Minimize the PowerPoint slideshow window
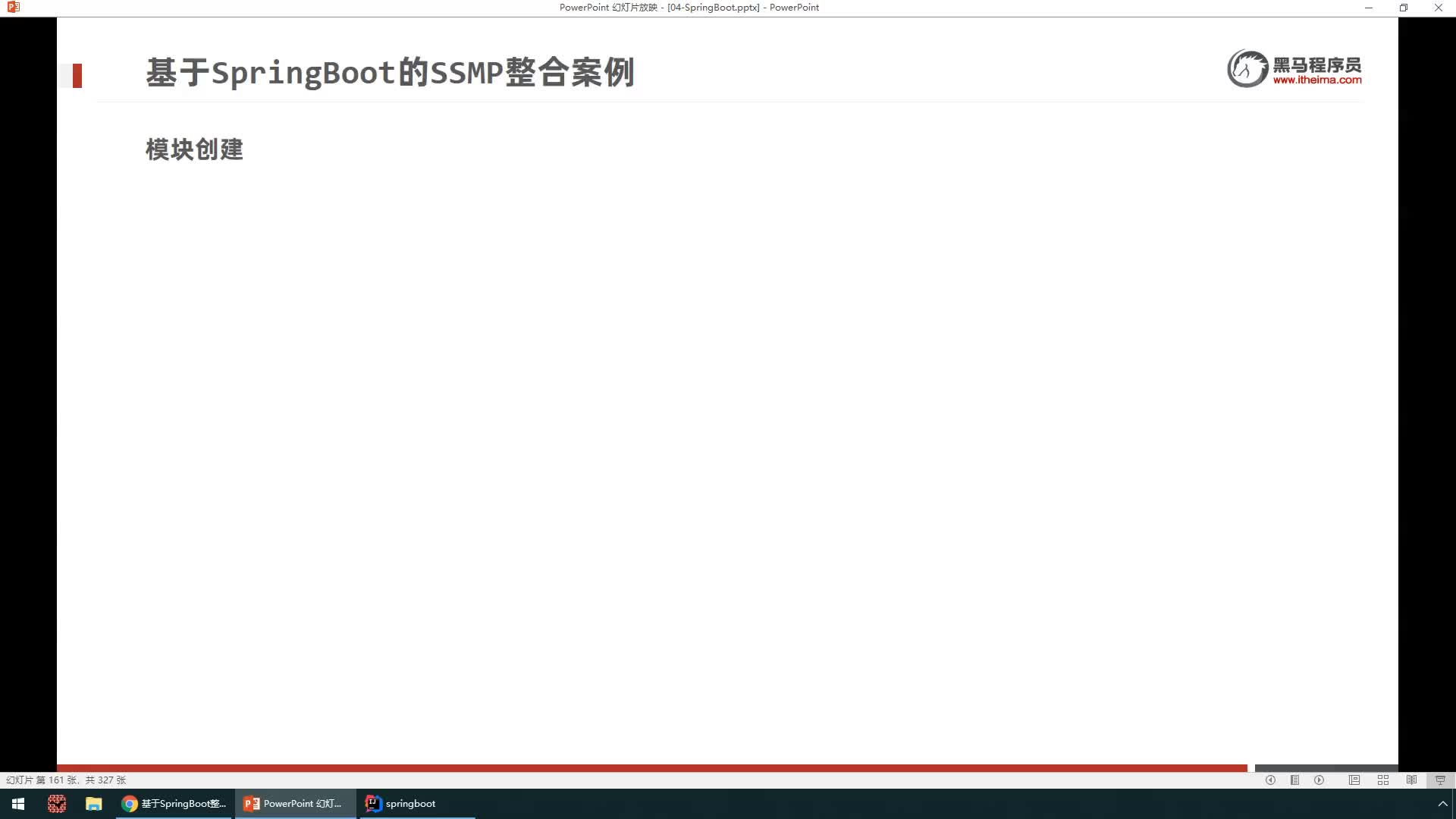Image resolution: width=1456 pixels, height=819 pixels. [x=1369, y=8]
